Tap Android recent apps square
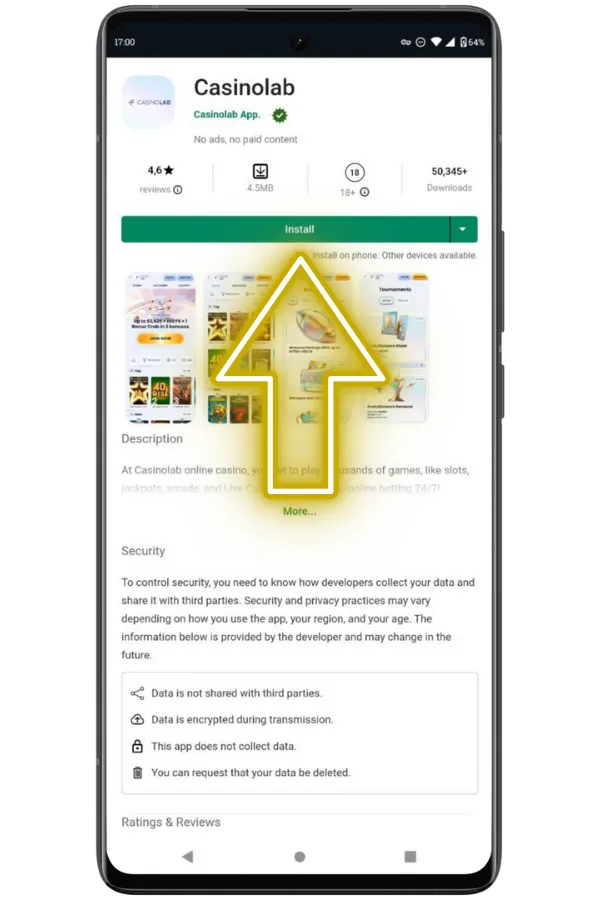This screenshot has width=600, height=900. (410, 856)
